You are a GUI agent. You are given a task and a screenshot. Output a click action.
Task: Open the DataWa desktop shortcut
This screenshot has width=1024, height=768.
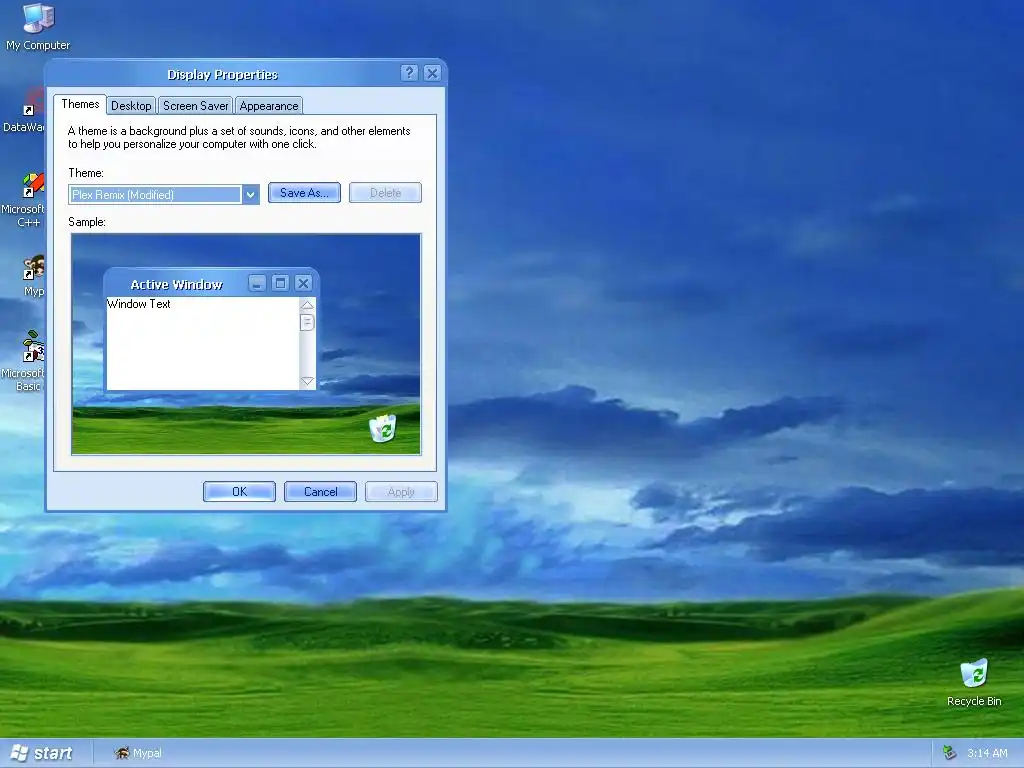tap(24, 111)
